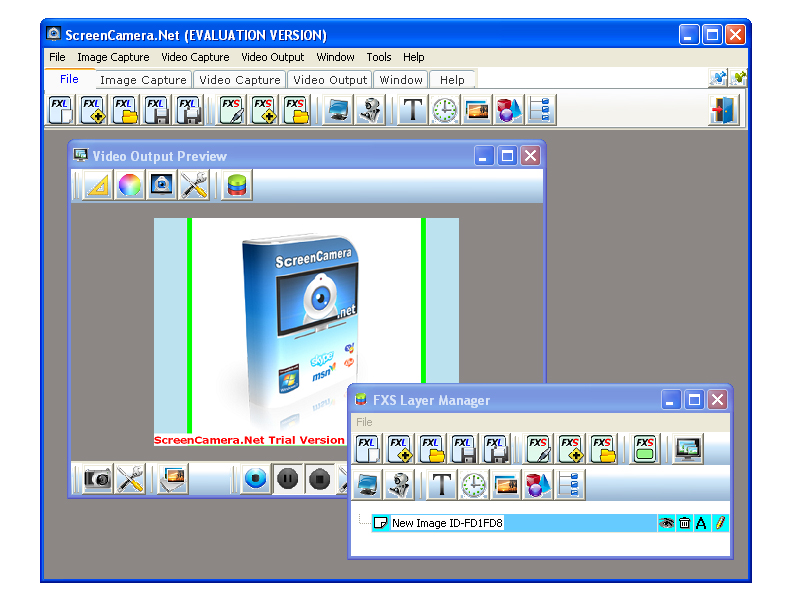
Task: Open the Window menu in the menu bar
Action: tap(335, 57)
